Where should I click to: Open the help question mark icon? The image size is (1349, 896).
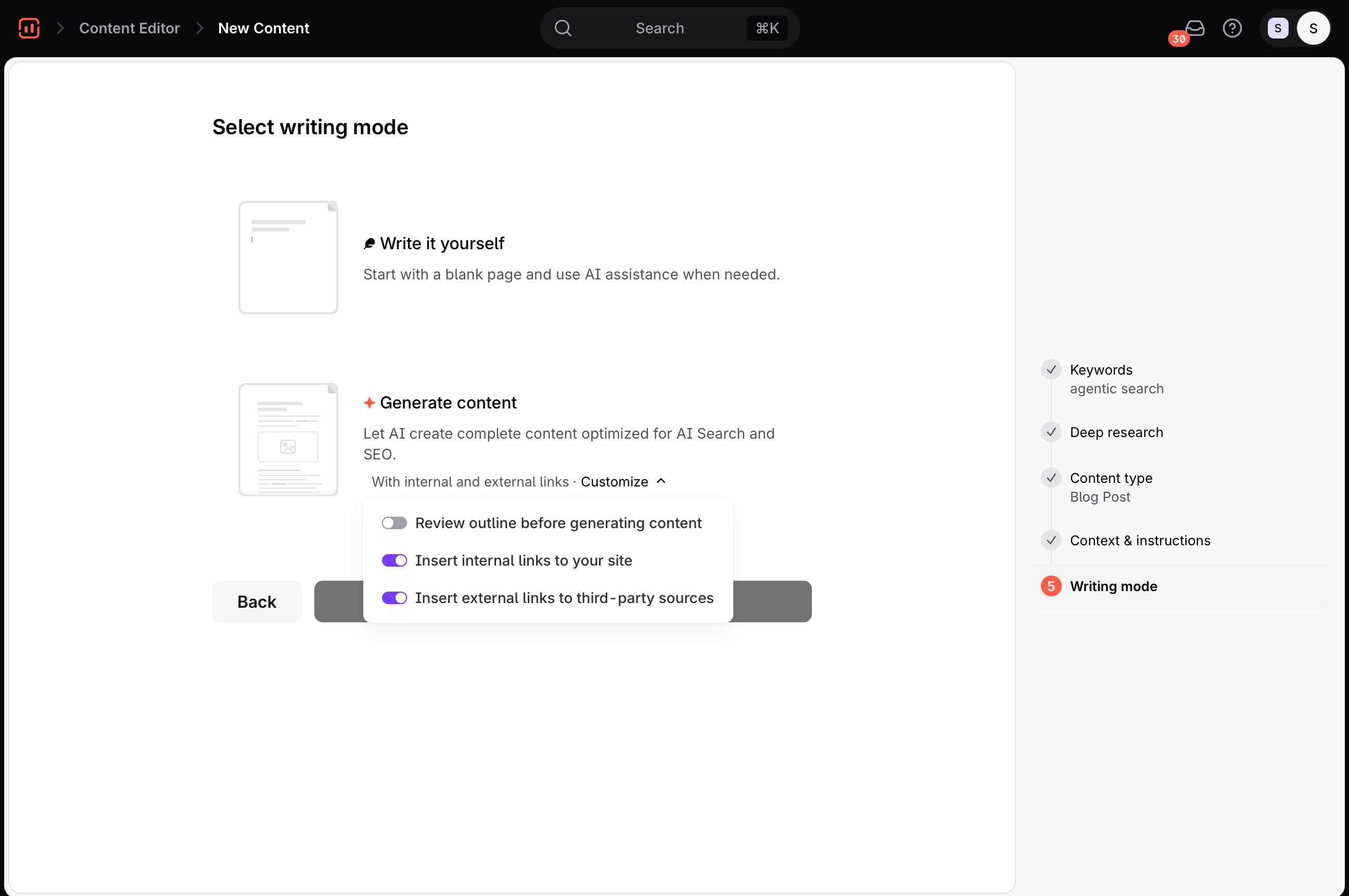point(1232,28)
